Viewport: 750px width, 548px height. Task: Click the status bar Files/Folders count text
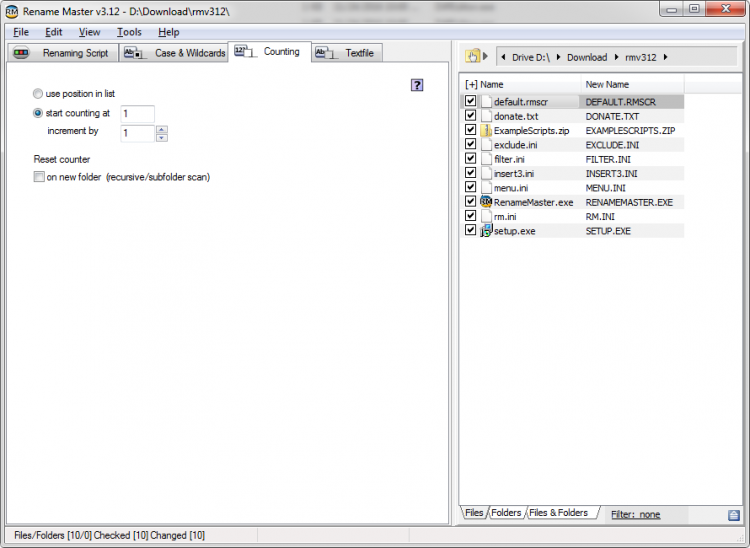pos(110,535)
